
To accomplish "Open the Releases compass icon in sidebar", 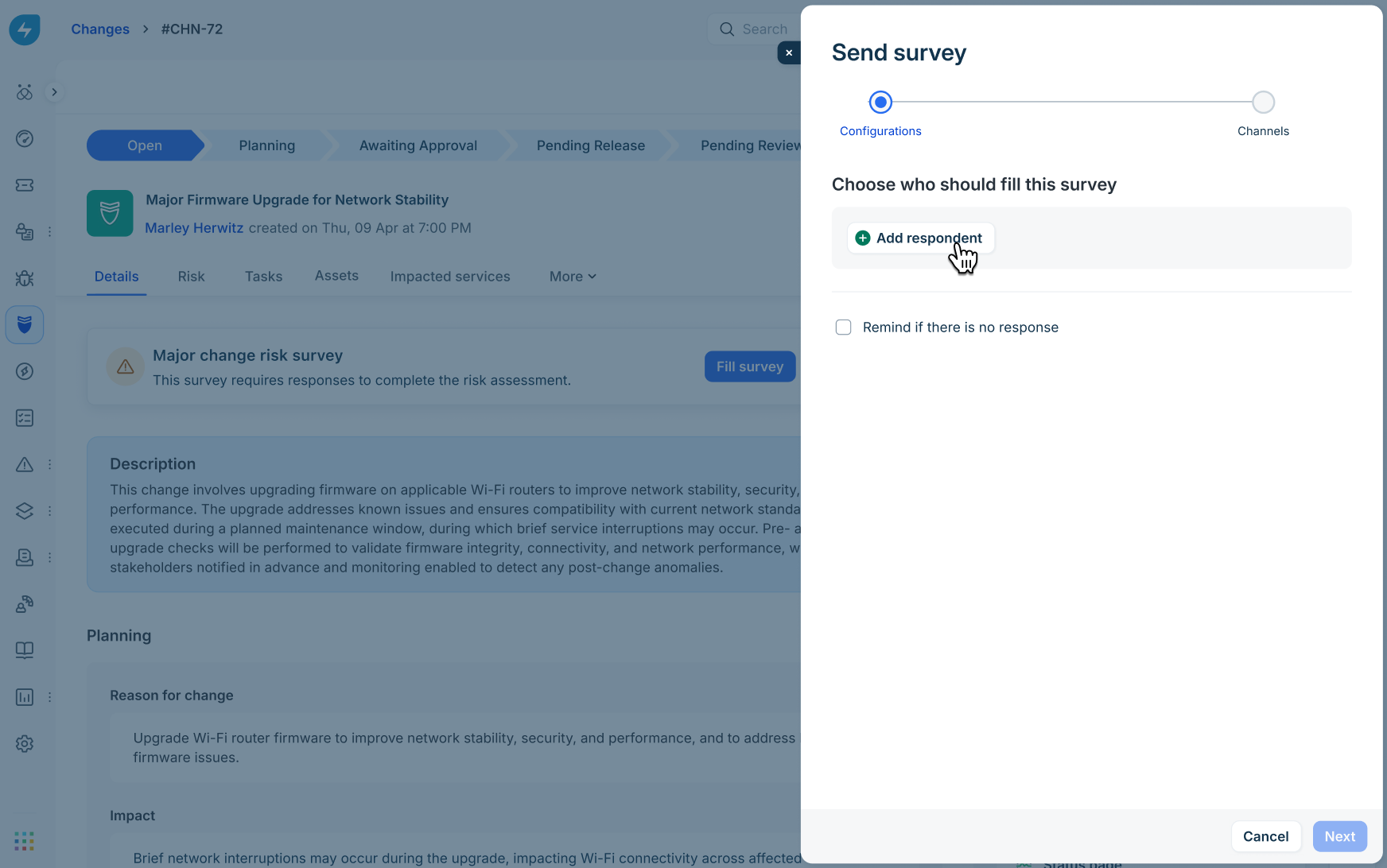I will coord(25,371).
